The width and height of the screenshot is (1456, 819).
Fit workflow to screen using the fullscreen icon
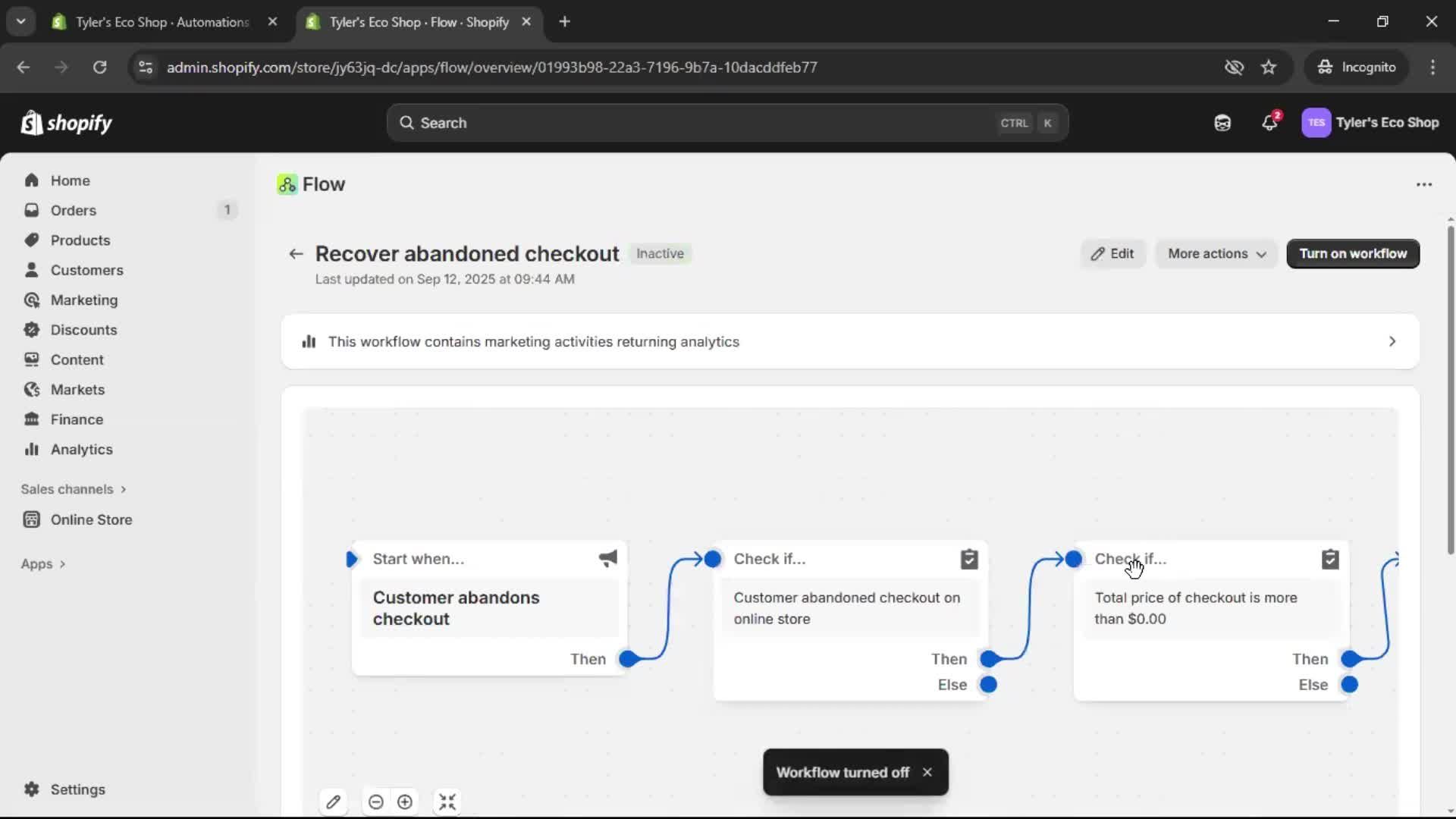click(x=447, y=802)
